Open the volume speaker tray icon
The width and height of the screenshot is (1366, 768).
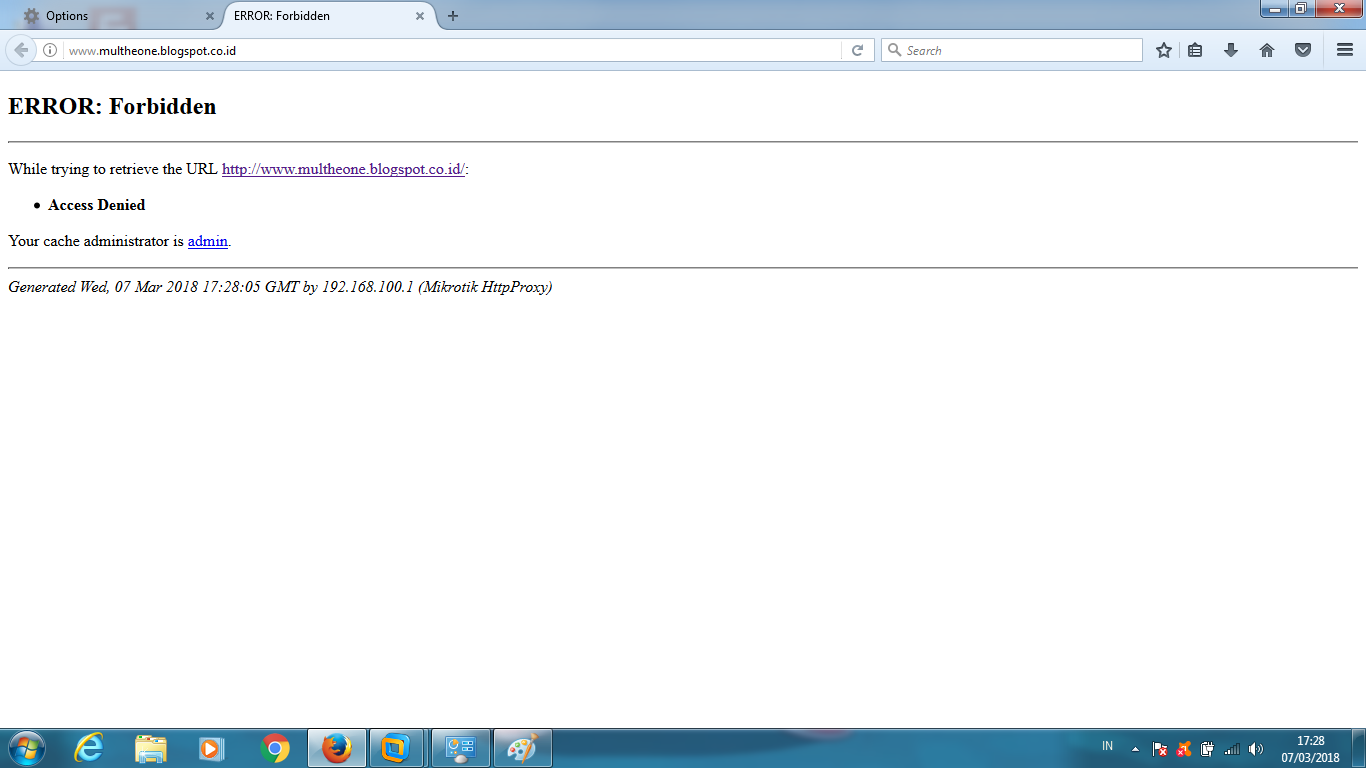(1256, 749)
